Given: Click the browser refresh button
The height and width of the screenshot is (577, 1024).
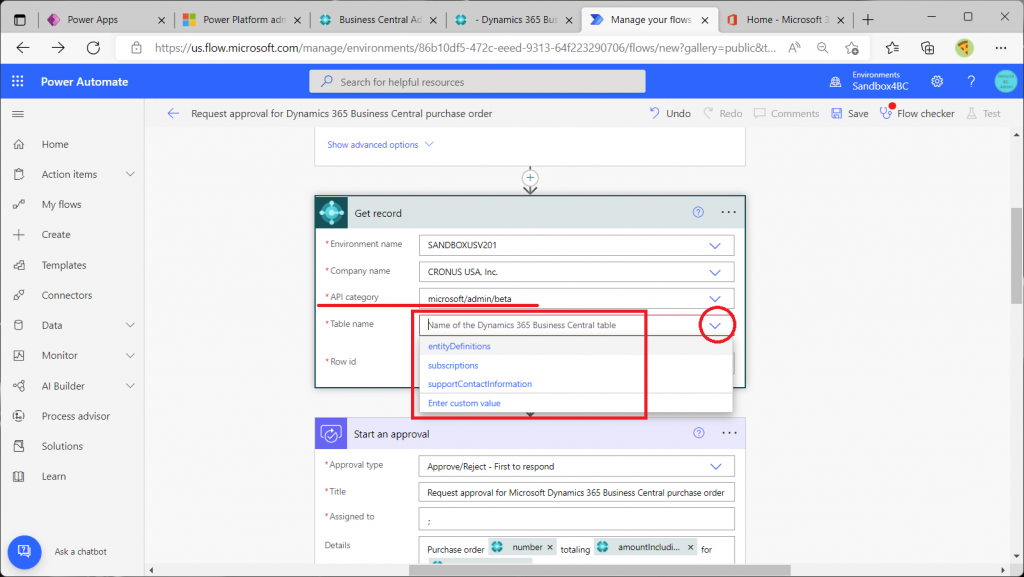Looking at the screenshot, I should (x=93, y=48).
